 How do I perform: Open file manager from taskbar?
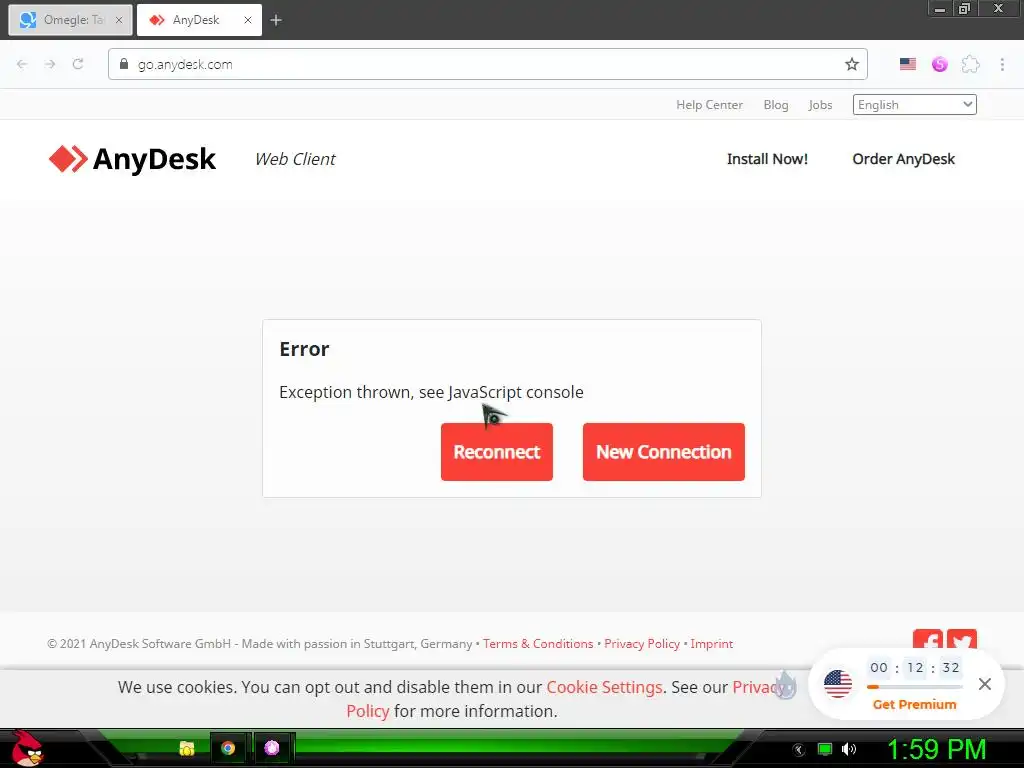click(187, 748)
